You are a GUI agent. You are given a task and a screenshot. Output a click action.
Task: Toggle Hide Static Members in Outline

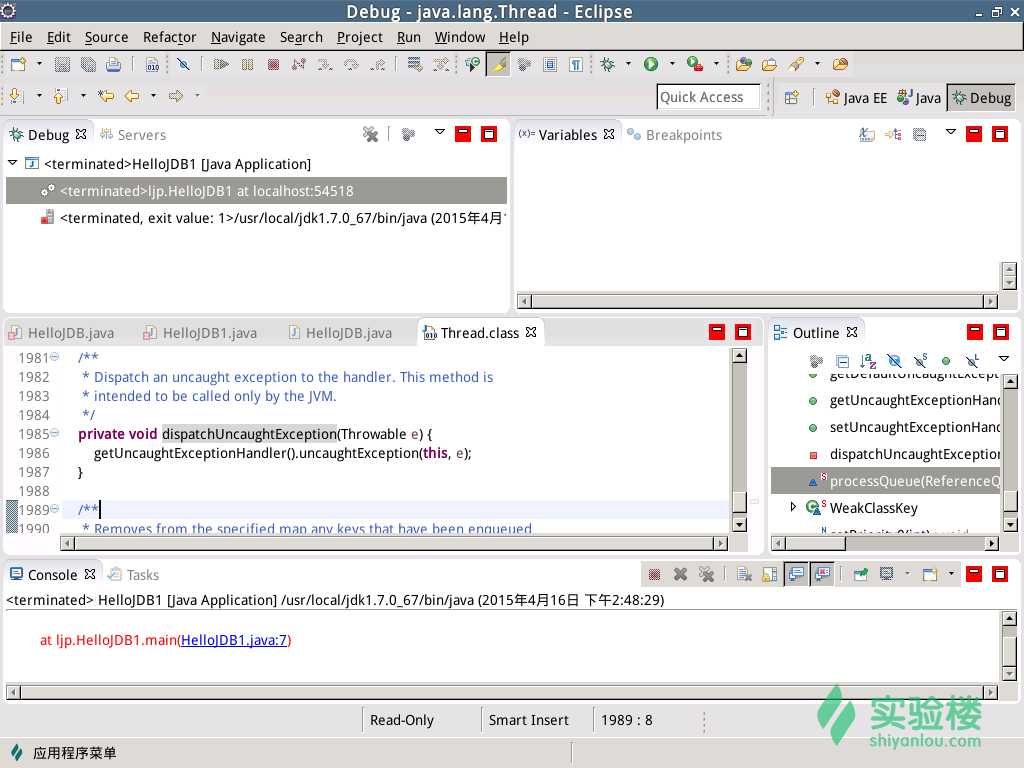click(920, 361)
